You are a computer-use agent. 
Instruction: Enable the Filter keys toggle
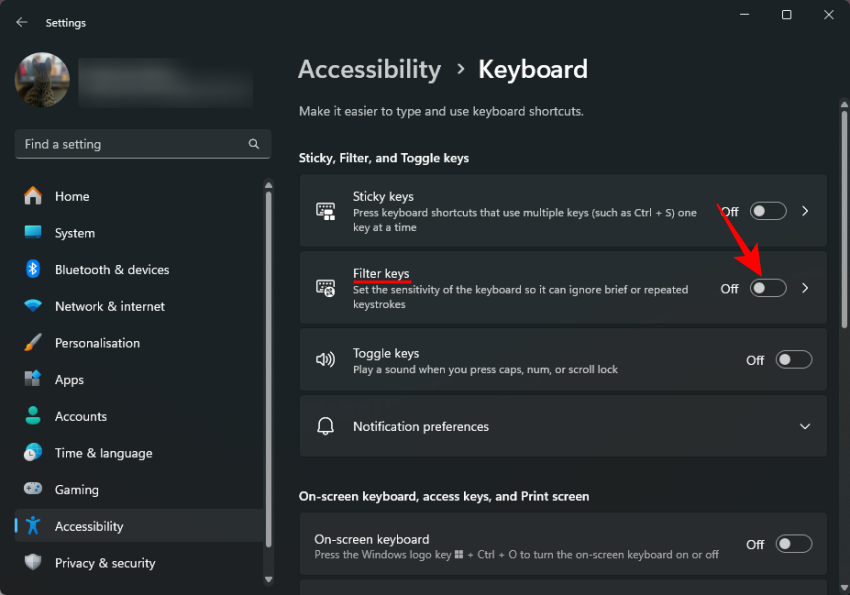(767, 287)
